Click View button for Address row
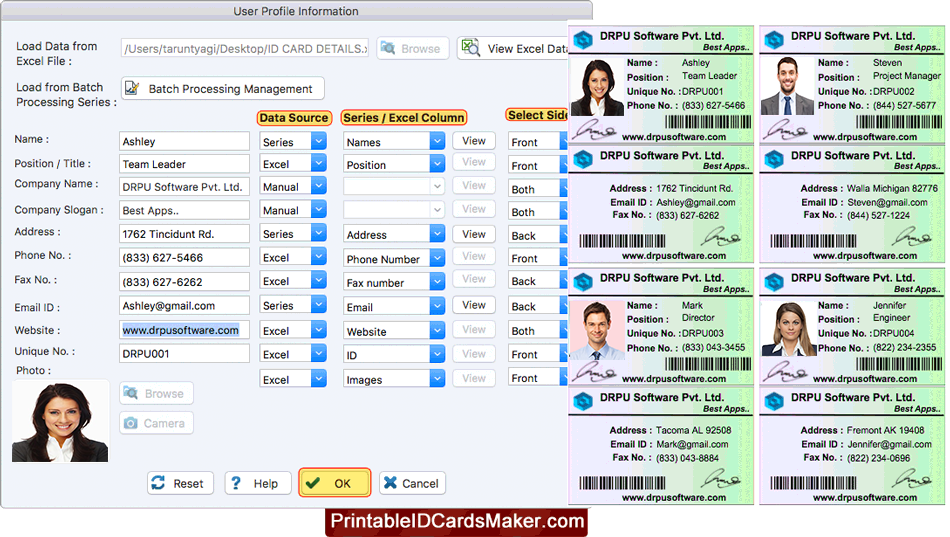950x537 pixels. point(474,234)
